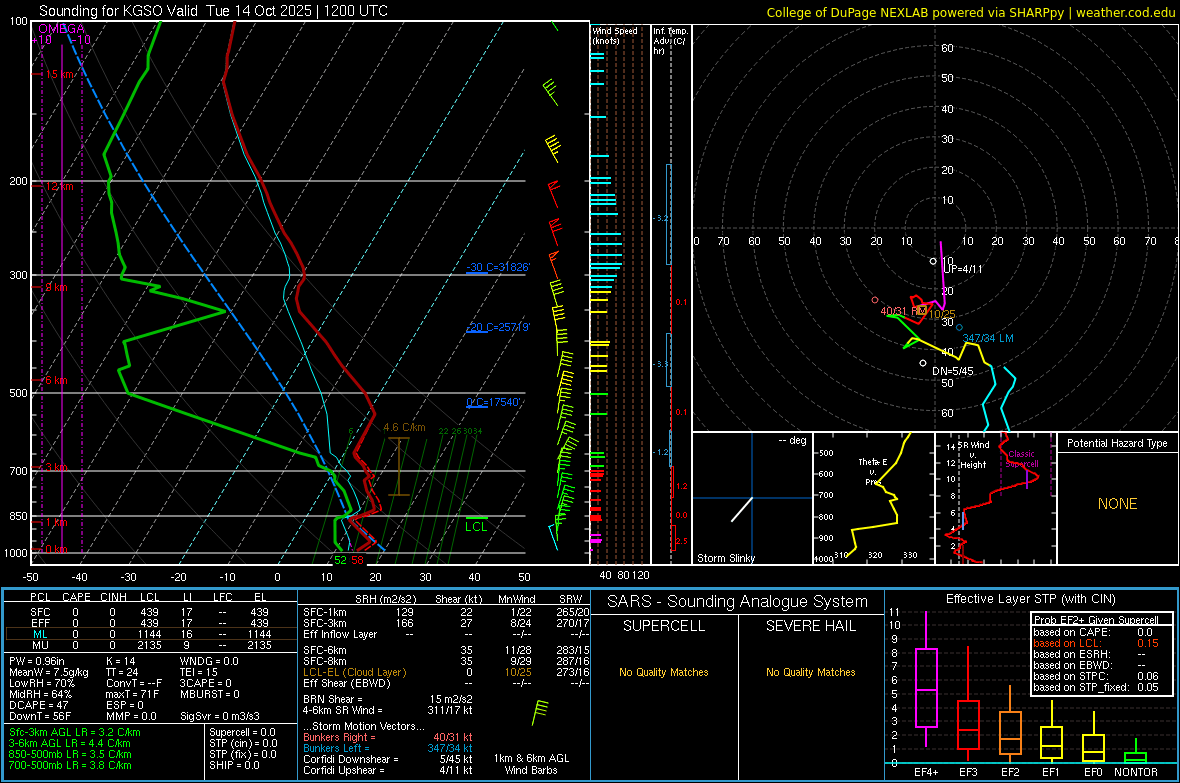The image size is (1180, 783).
Task: Click the STP (cin) = 0.0 value
Action: pos(243,743)
